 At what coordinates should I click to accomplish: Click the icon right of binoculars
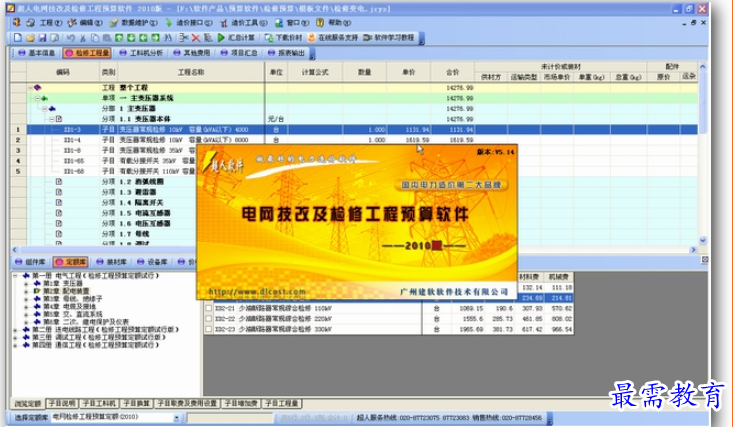click(184, 37)
